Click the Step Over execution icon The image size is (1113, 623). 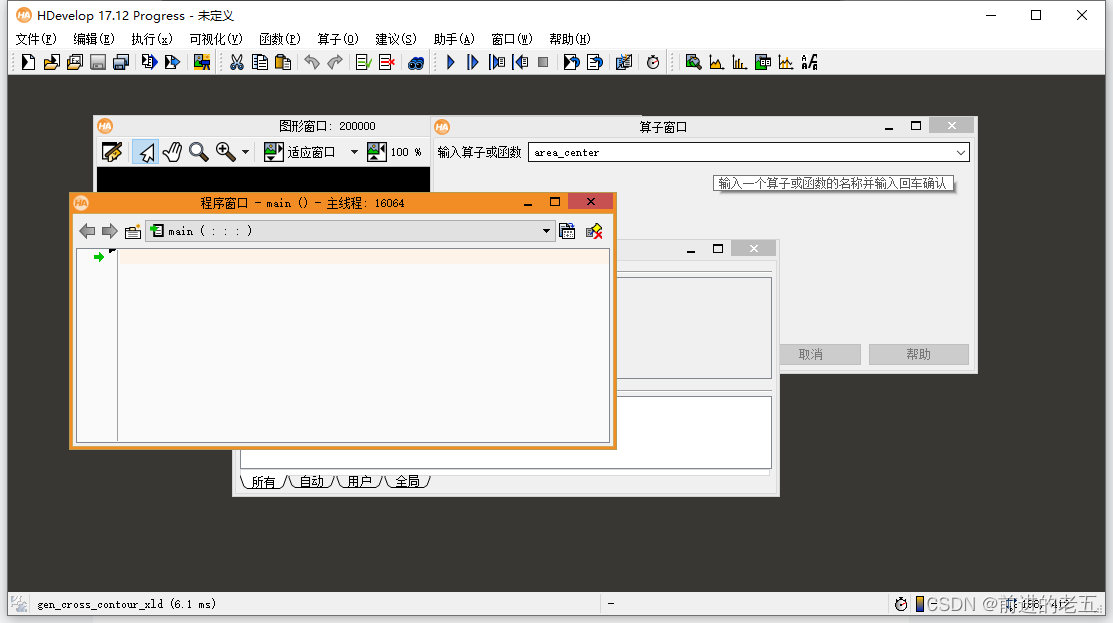(x=472, y=61)
